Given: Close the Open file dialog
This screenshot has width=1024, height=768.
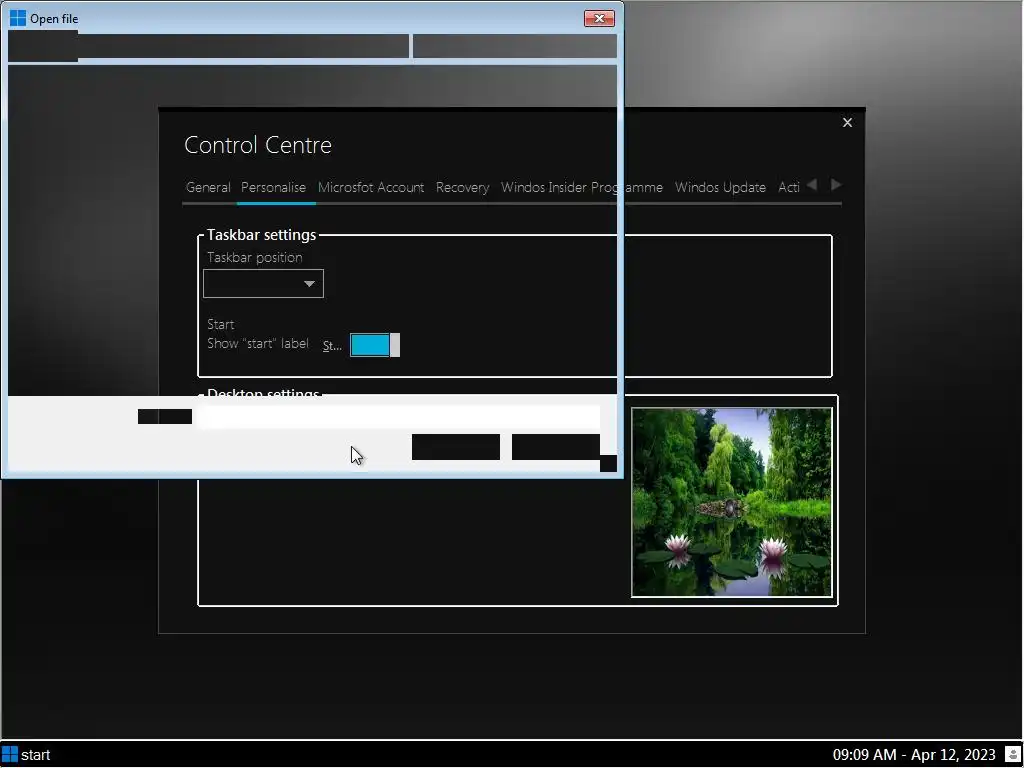Looking at the screenshot, I should pyautogui.click(x=599, y=18).
